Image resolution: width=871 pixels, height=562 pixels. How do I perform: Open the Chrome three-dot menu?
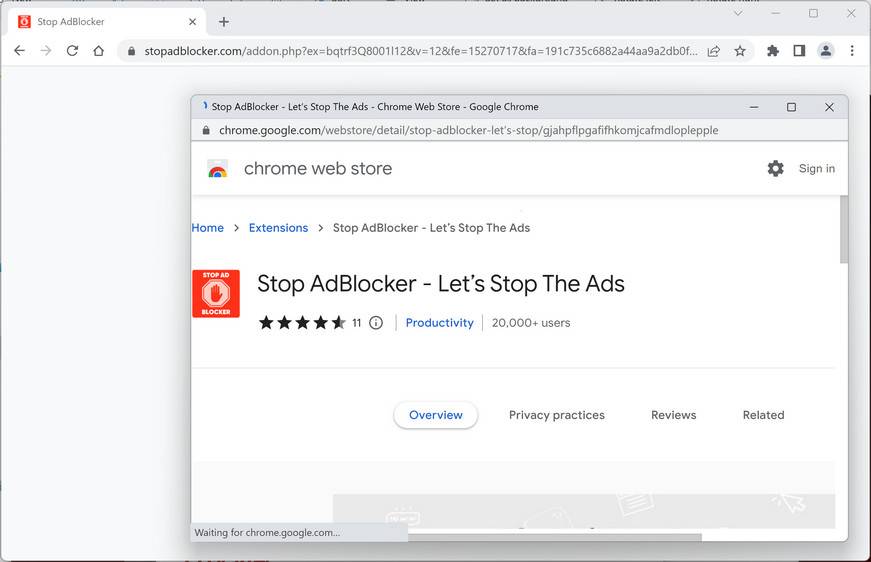pyautogui.click(x=852, y=51)
